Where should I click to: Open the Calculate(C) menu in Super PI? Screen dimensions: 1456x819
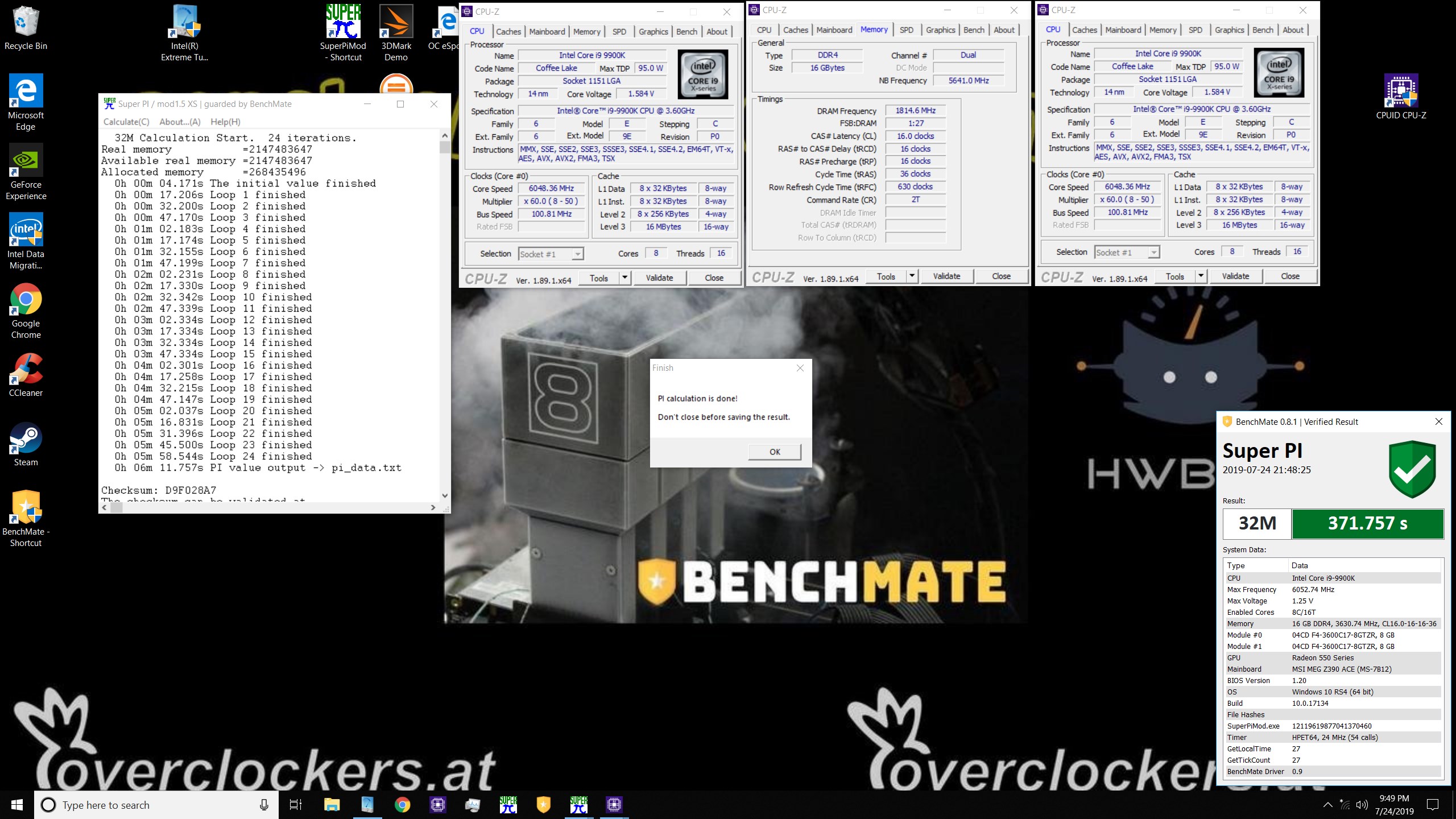(x=126, y=122)
